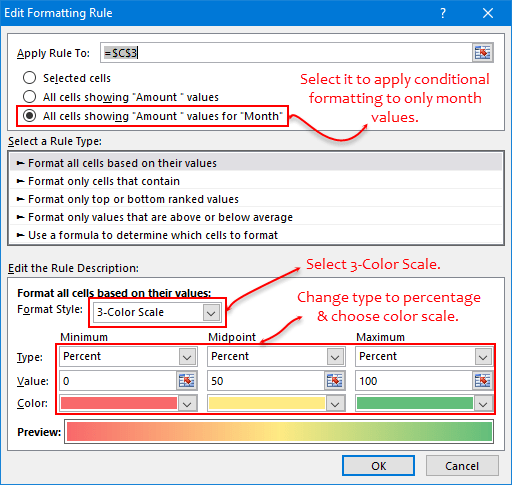
Task: Click the Midpoint value field showing 50
Action: 266,381
